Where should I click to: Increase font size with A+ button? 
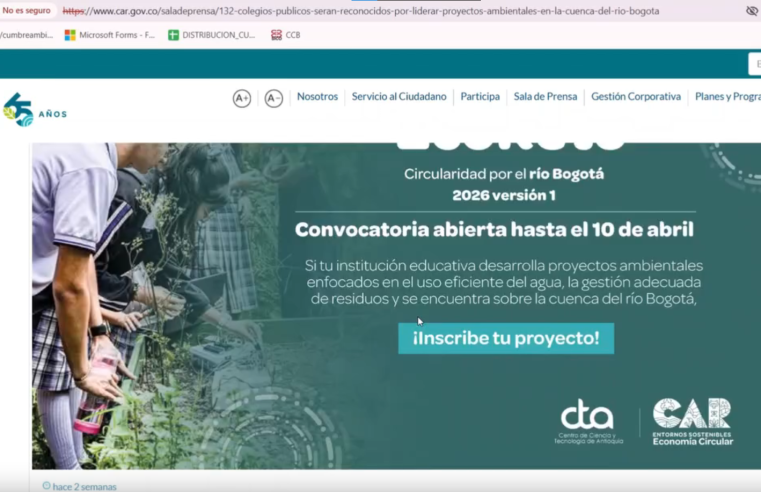click(242, 98)
